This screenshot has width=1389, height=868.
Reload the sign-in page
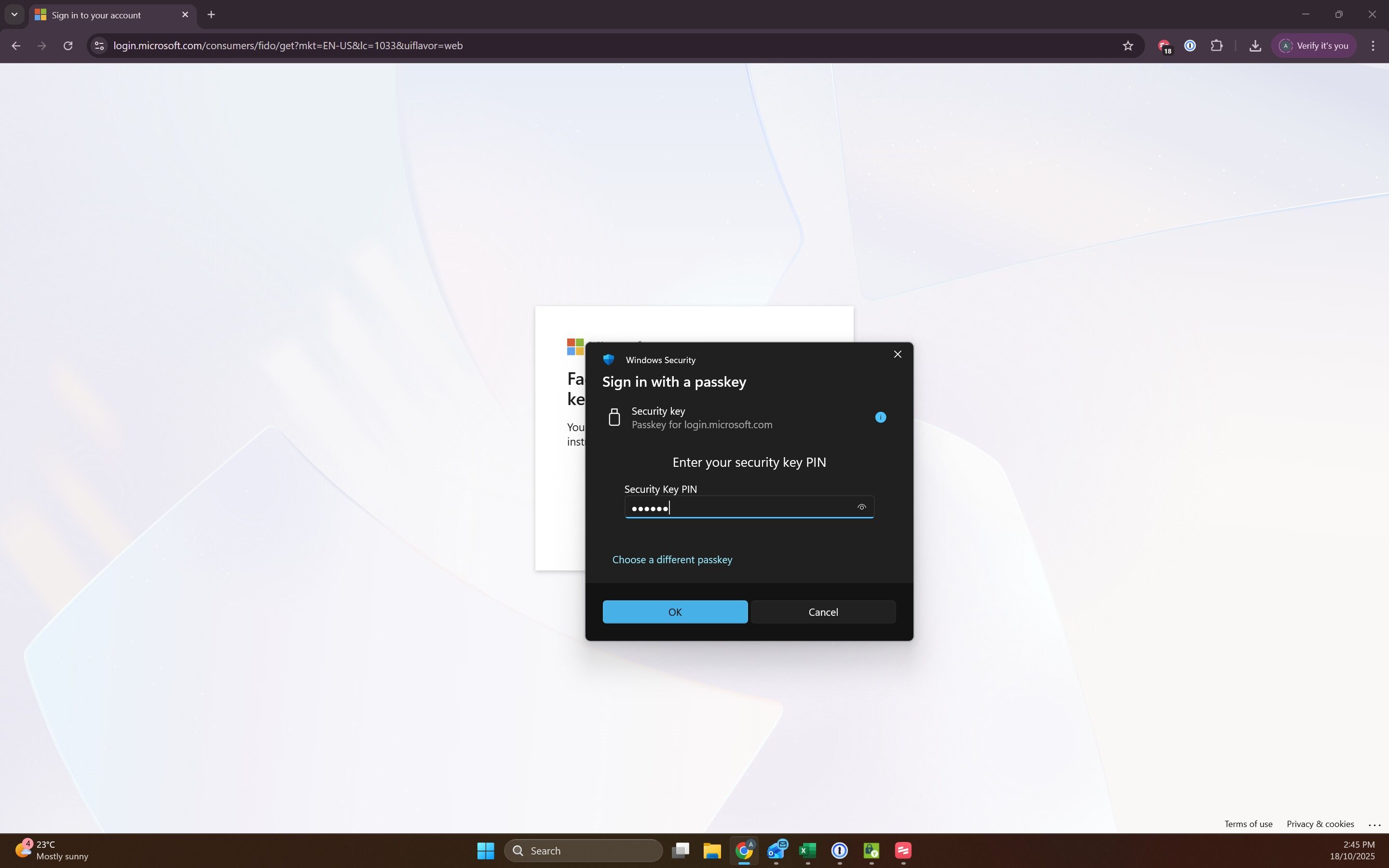(x=68, y=45)
